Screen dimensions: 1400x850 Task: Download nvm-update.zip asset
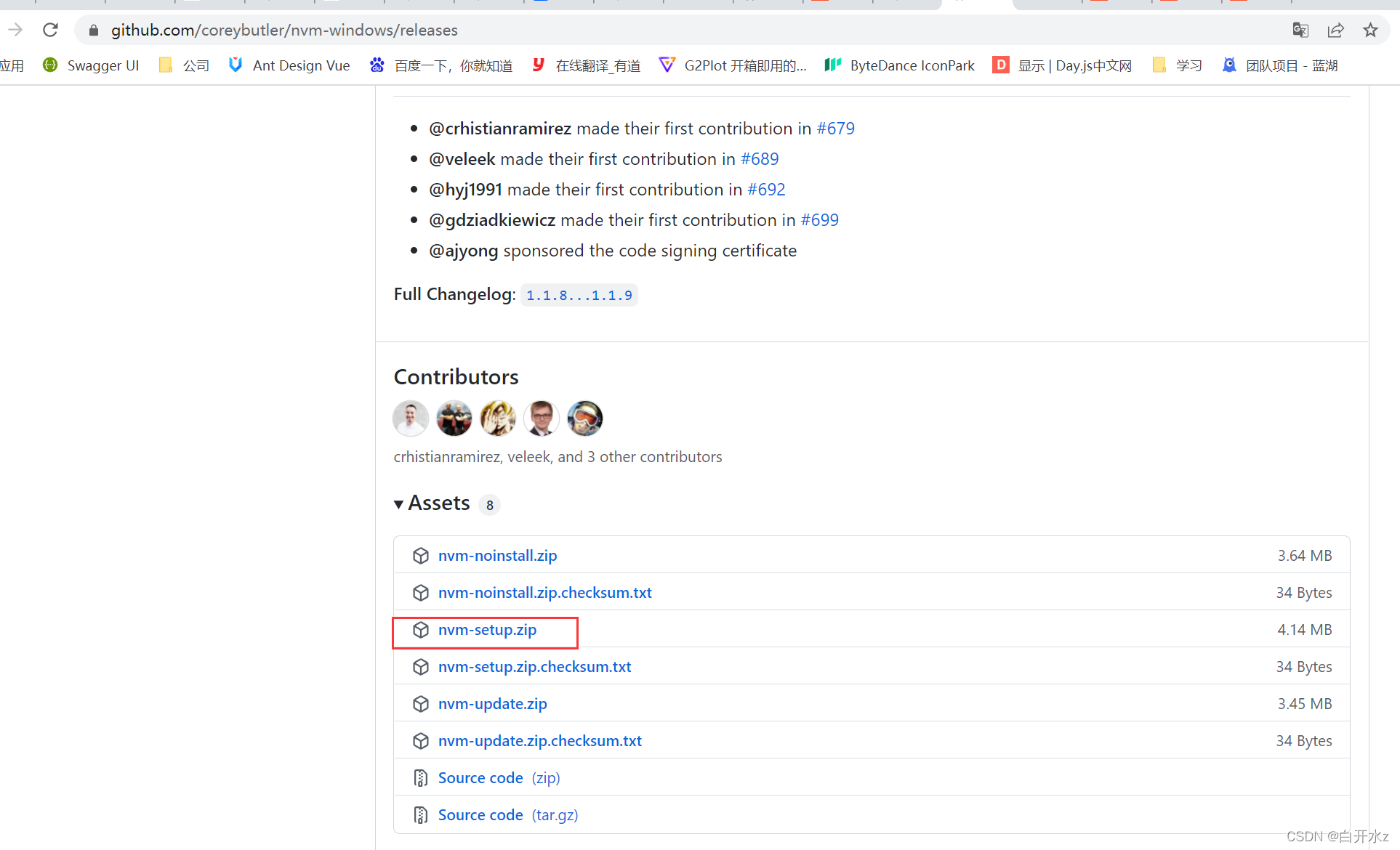coord(492,704)
